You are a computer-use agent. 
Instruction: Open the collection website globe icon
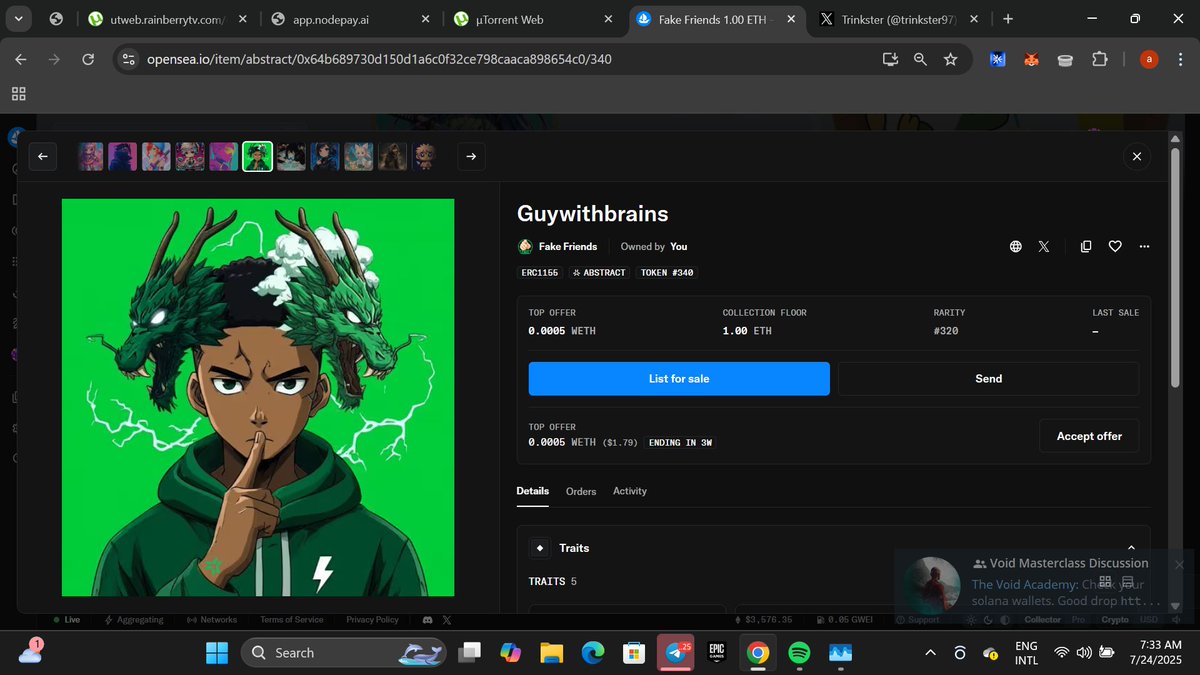tap(1016, 246)
